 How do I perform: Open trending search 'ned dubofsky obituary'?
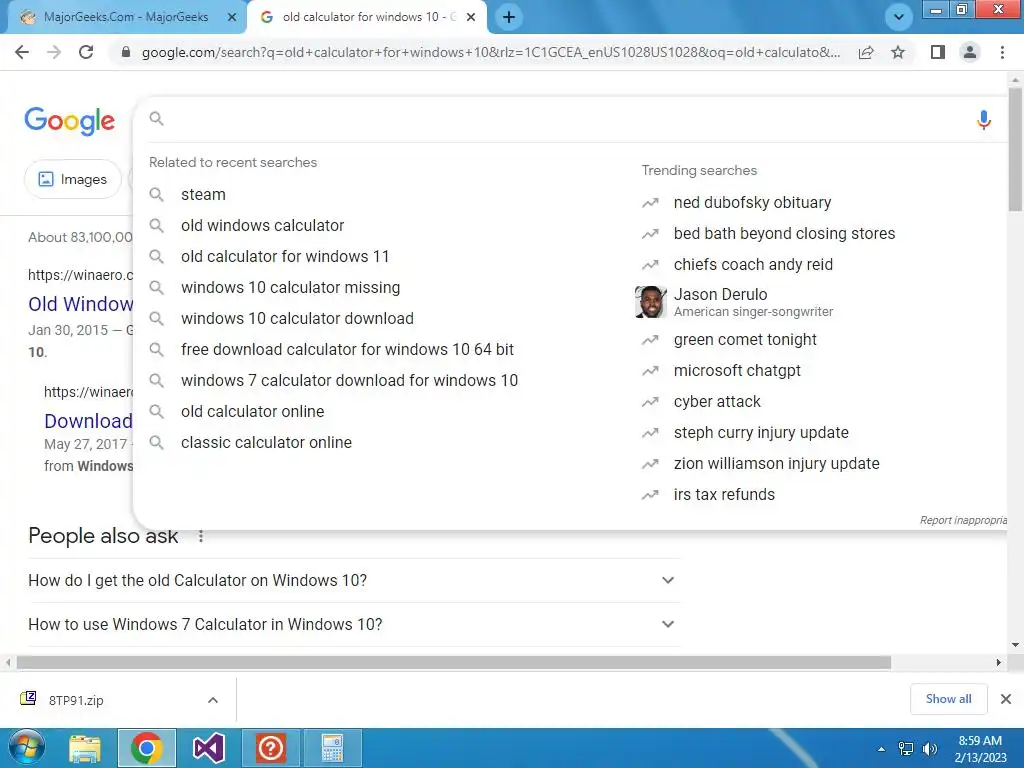[752, 202]
